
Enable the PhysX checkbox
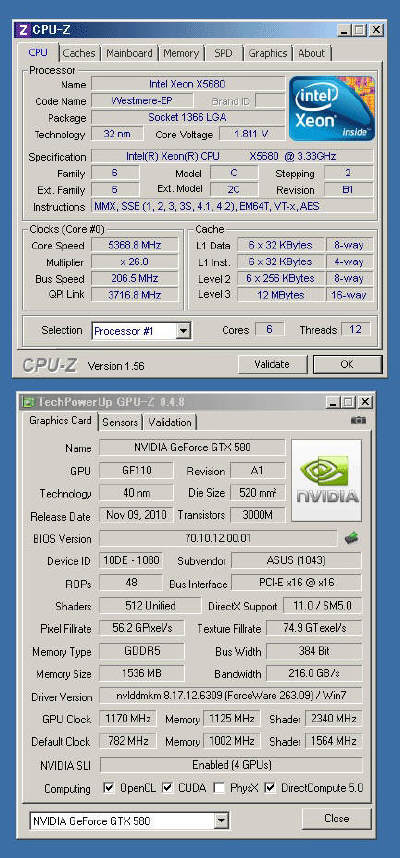click(x=219, y=788)
